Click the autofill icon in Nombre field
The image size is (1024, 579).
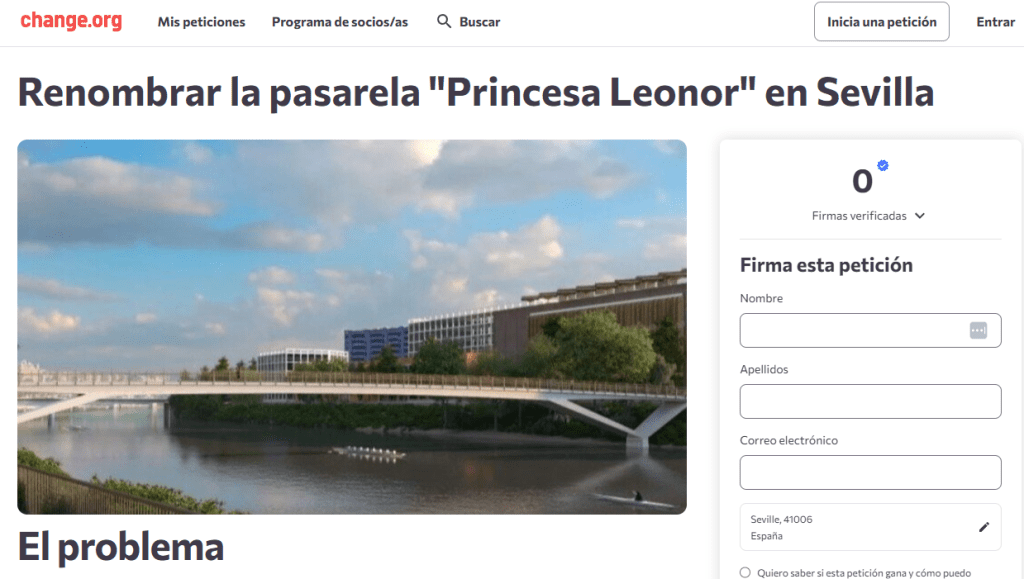(x=978, y=330)
